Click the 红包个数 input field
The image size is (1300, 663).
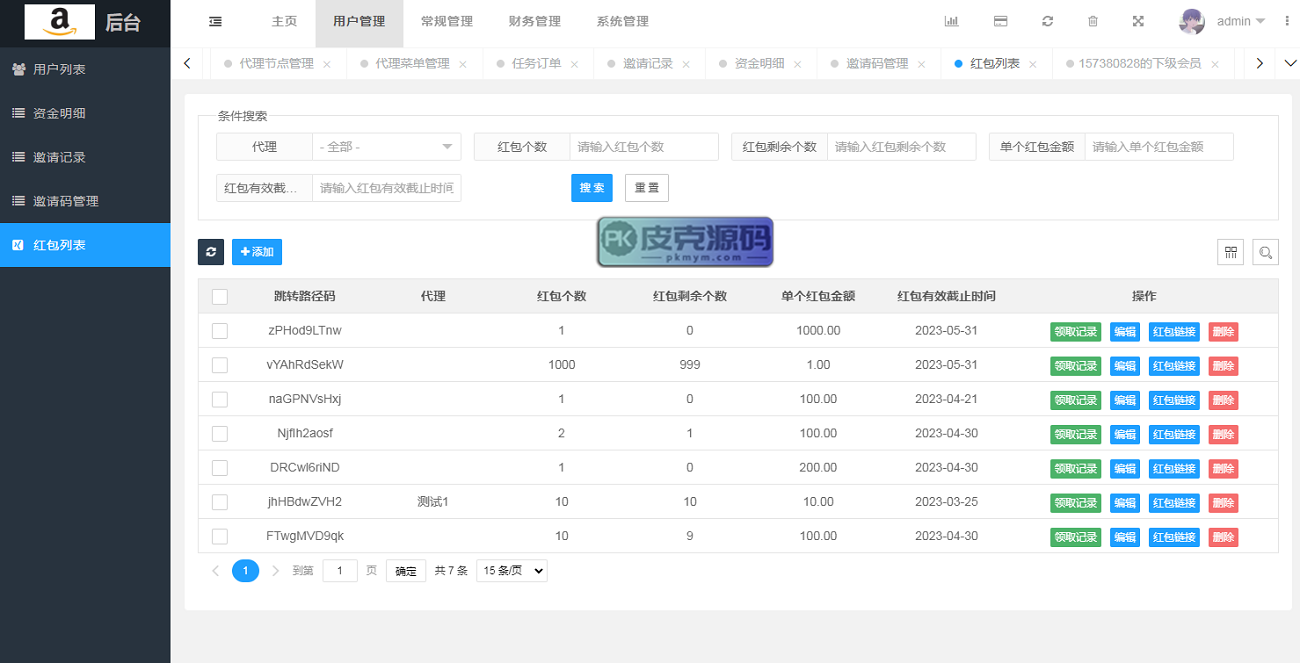(x=643, y=147)
